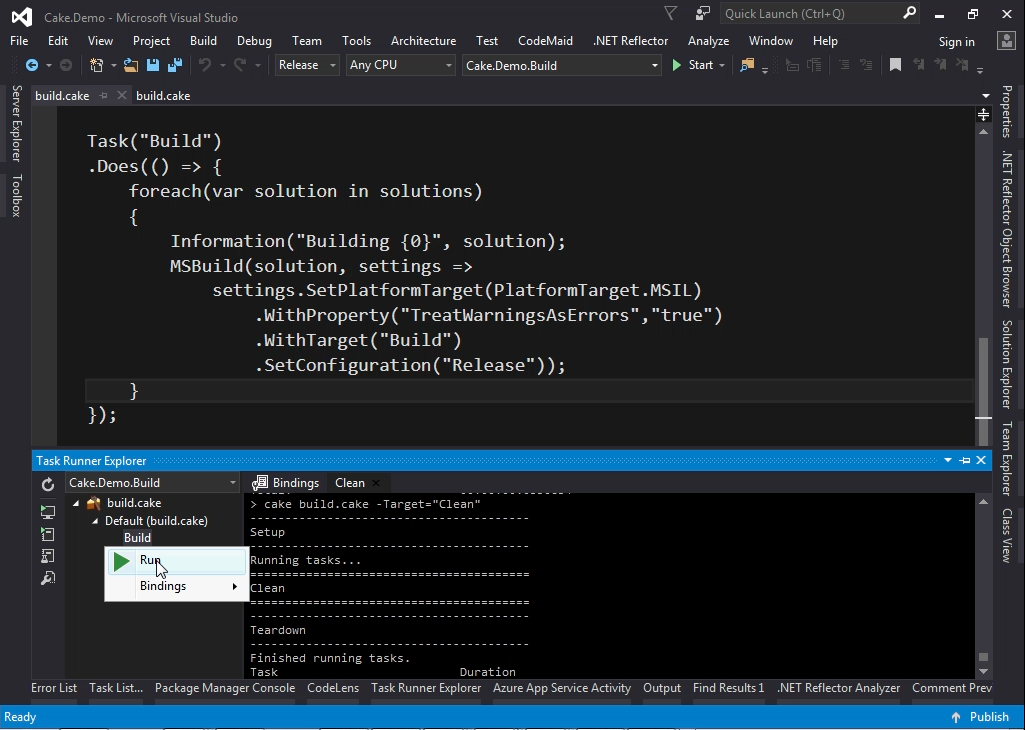Click the monitor-with-play icon in Task Runner sidebar
1025x730 pixels.
tap(48, 512)
